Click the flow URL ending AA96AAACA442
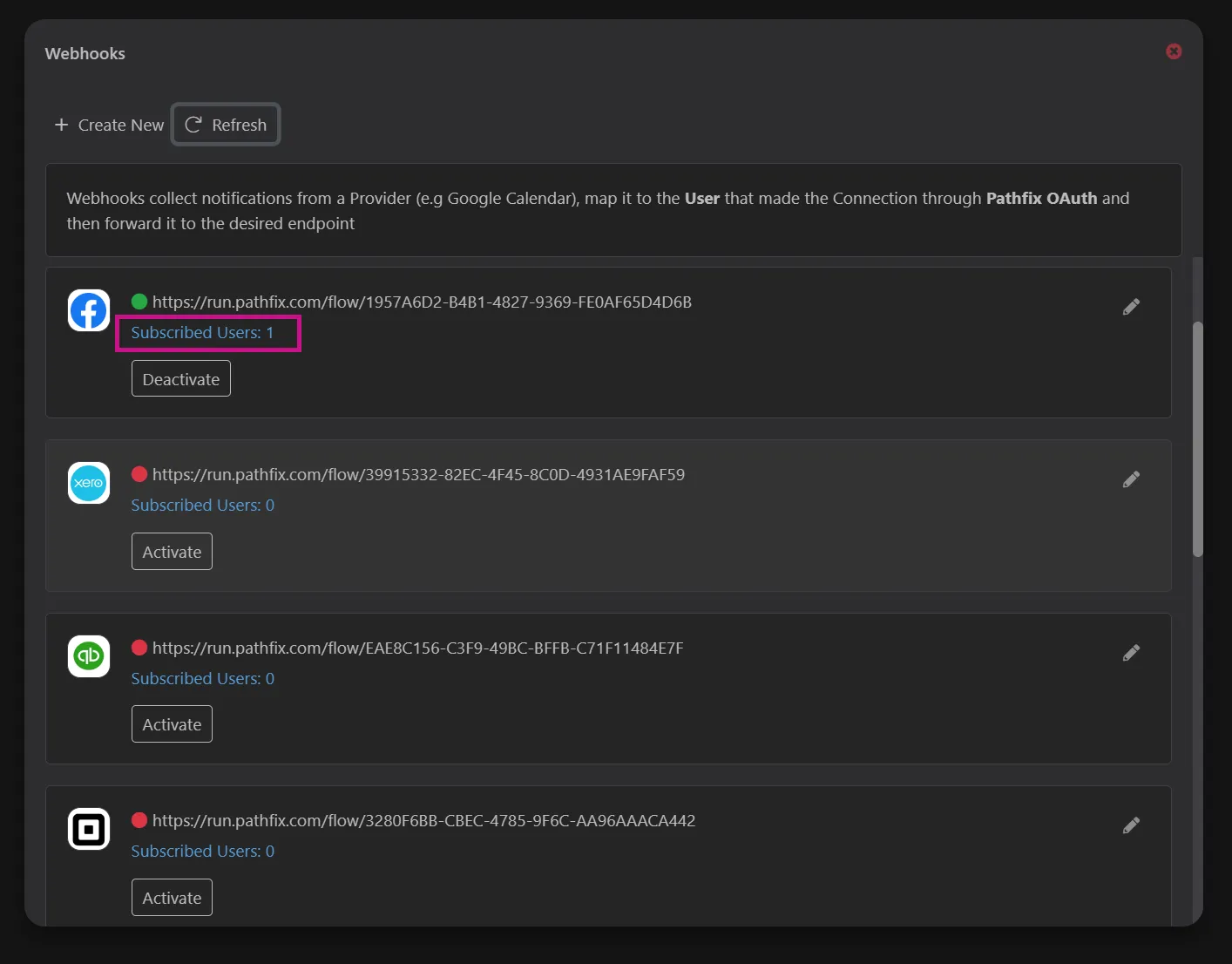 [423, 821]
